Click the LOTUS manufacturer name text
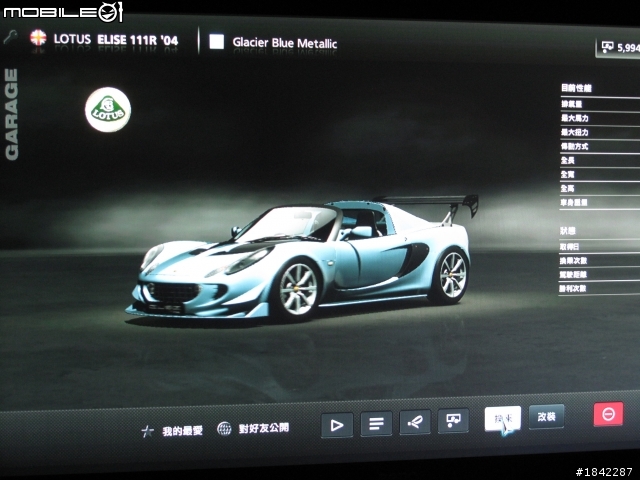The height and width of the screenshot is (480, 640). pos(72,39)
